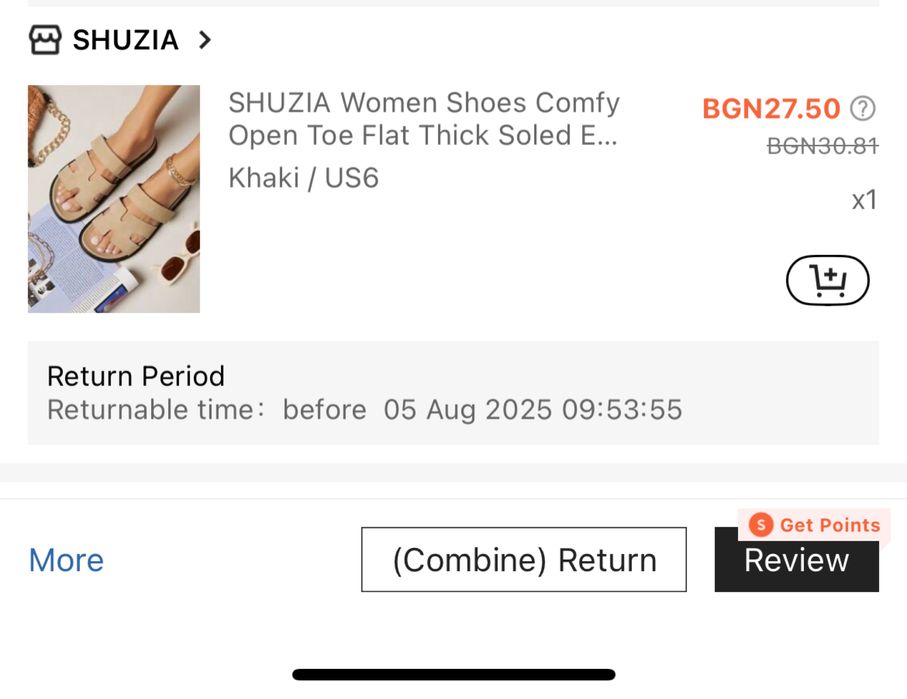
Task: Click the crossed-out BGN30.81 original price
Action: click(x=822, y=146)
